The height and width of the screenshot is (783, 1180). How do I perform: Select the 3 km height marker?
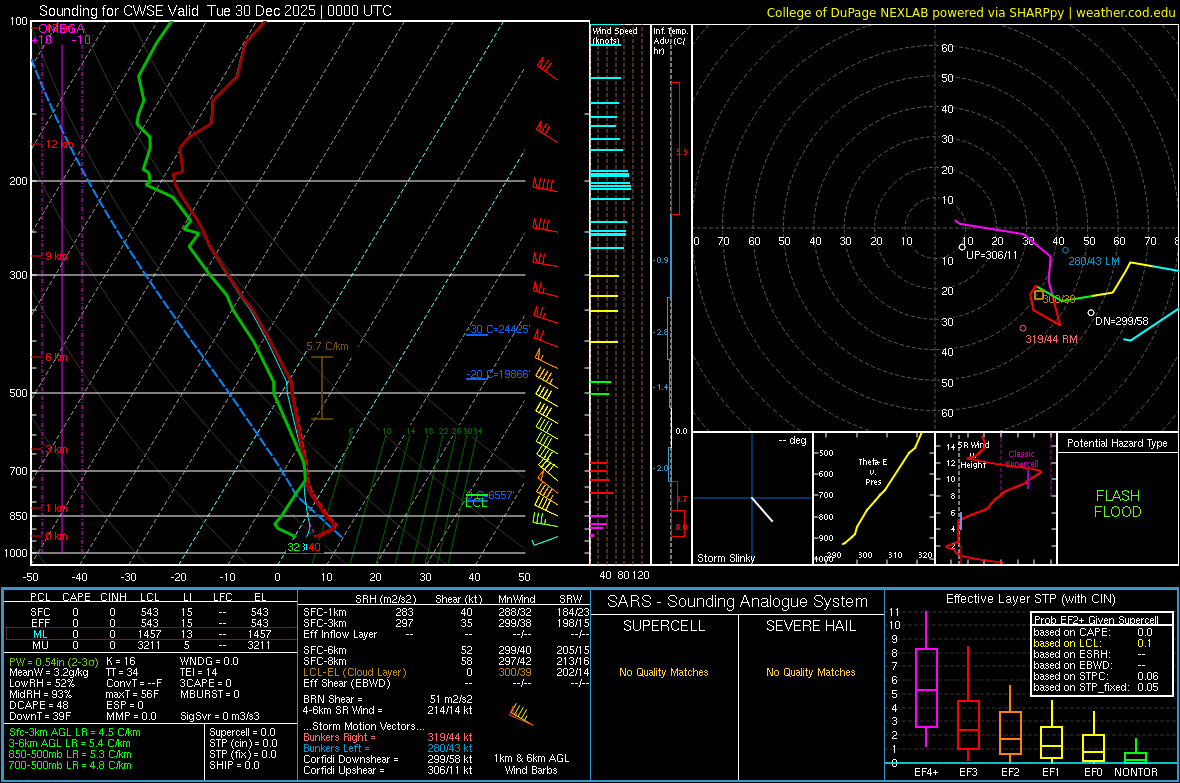[x=56, y=449]
